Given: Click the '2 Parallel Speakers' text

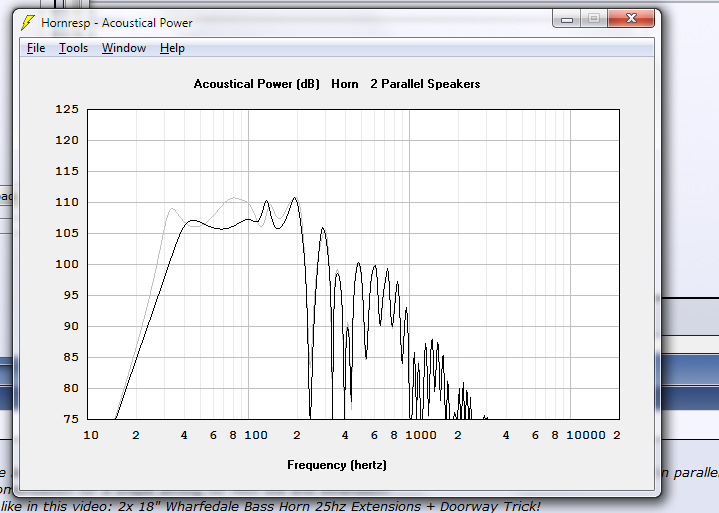Looking at the screenshot, I should click(x=425, y=84).
